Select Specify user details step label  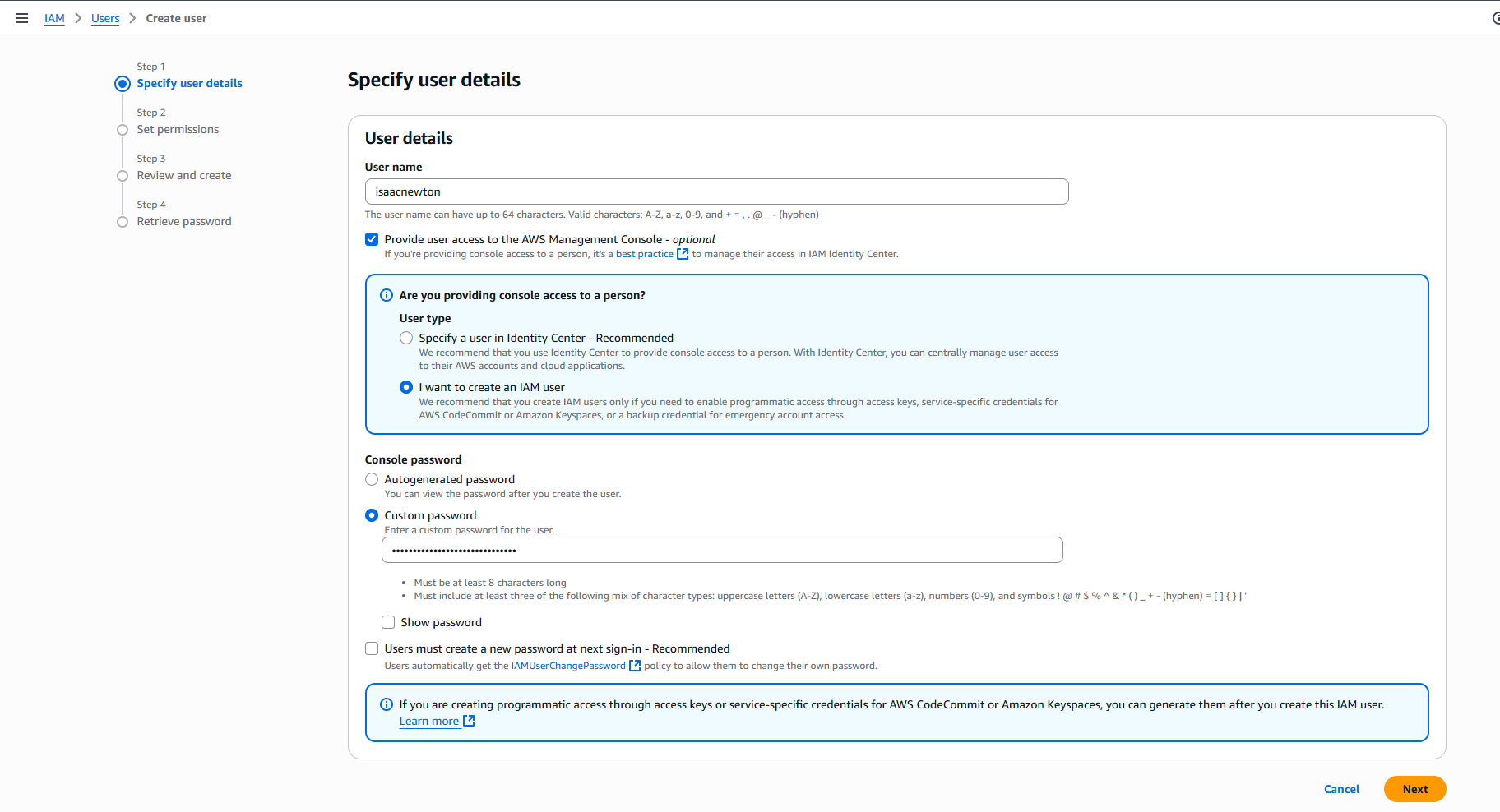tap(189, 83)
